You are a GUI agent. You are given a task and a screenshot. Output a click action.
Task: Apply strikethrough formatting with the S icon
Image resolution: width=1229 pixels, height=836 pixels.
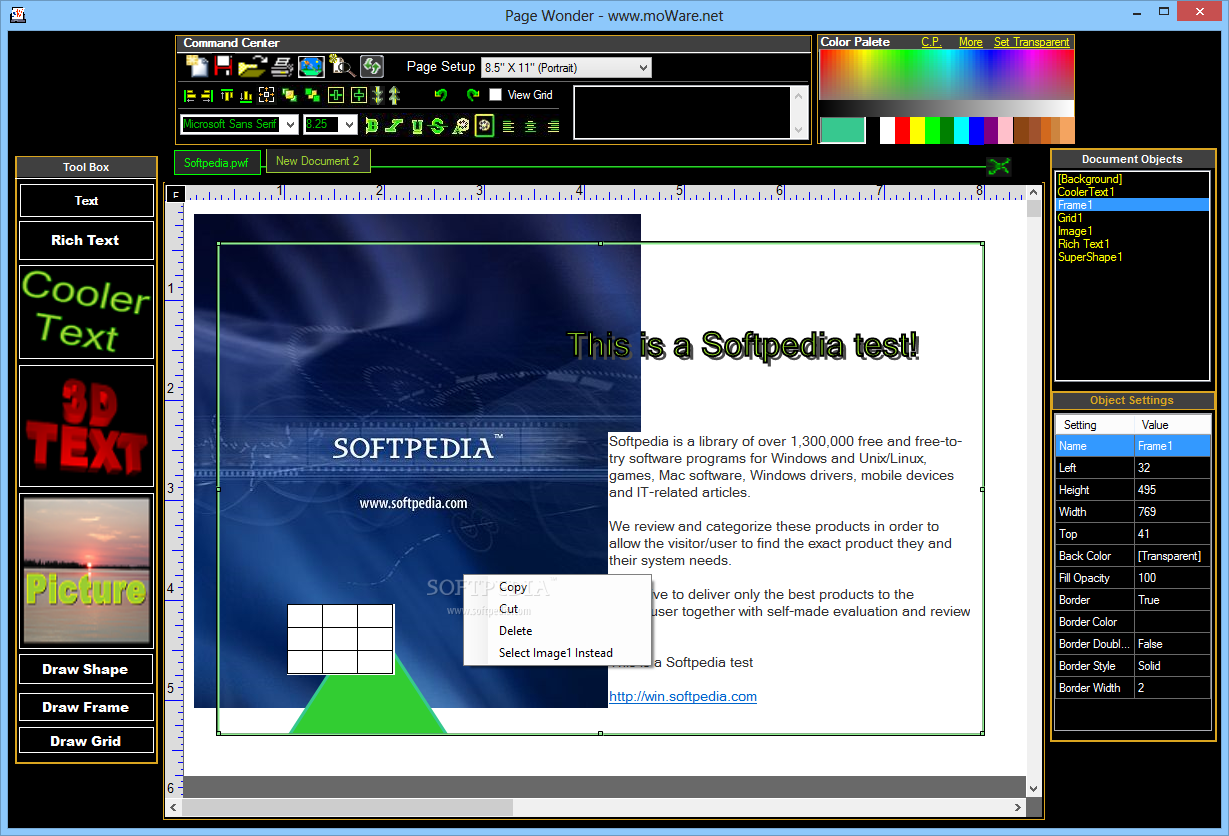pyautogui.click(x=437, y=125)
